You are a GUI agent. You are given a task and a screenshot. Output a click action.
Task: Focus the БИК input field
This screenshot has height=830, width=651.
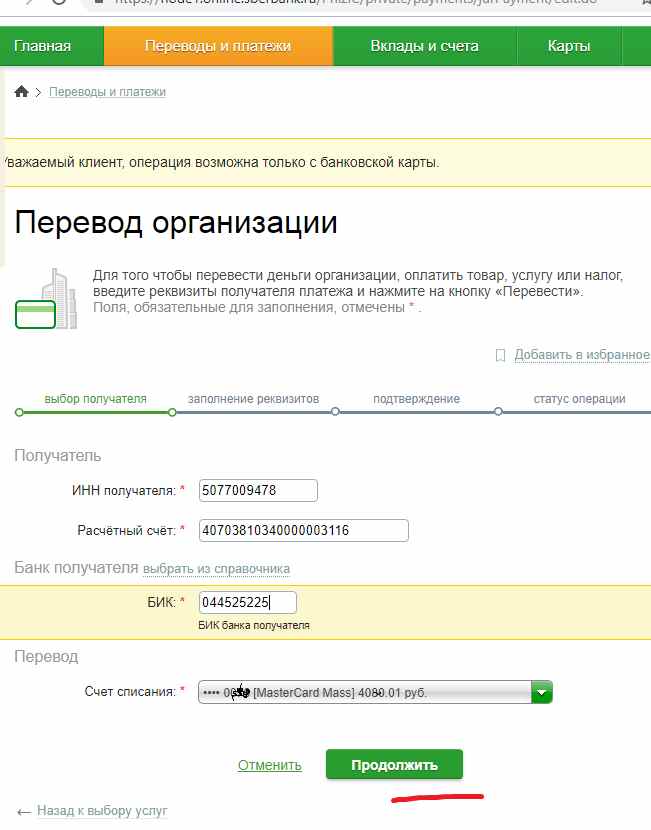(248, 602)
